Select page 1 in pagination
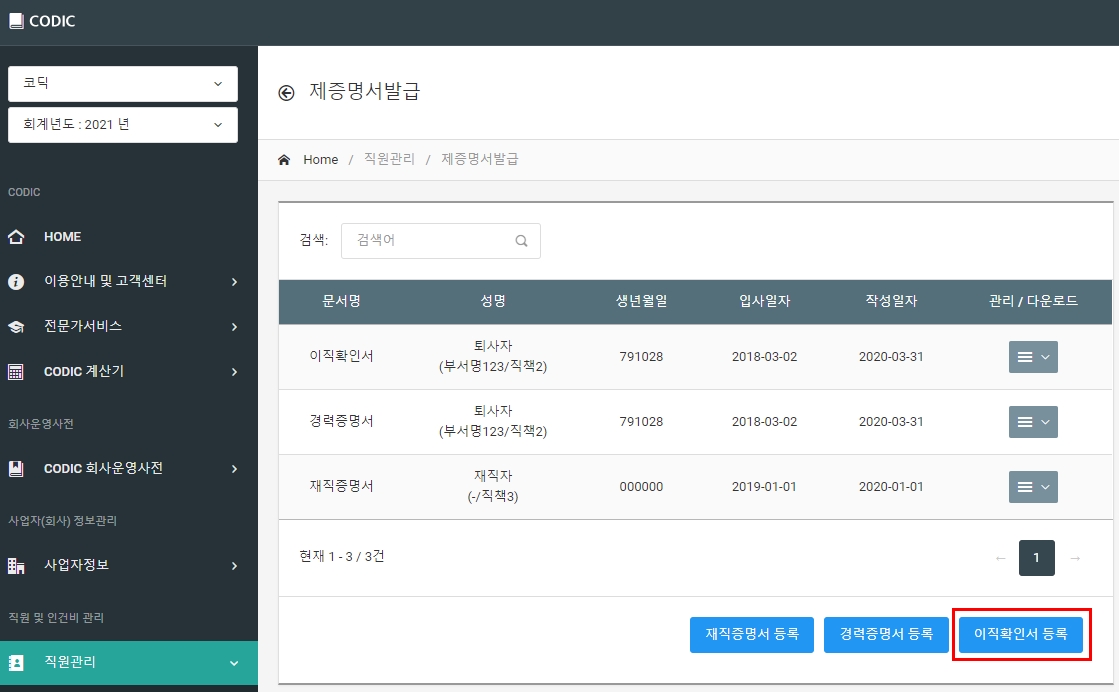This screenshot has height=692, width=1119. [1036, 558]
